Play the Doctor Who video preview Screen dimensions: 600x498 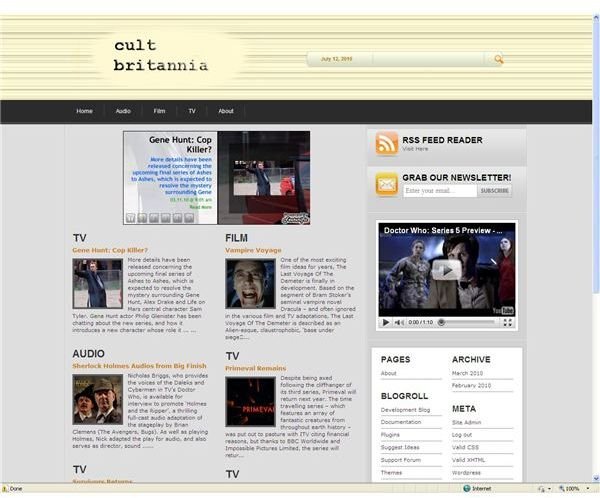coord(446,270)
